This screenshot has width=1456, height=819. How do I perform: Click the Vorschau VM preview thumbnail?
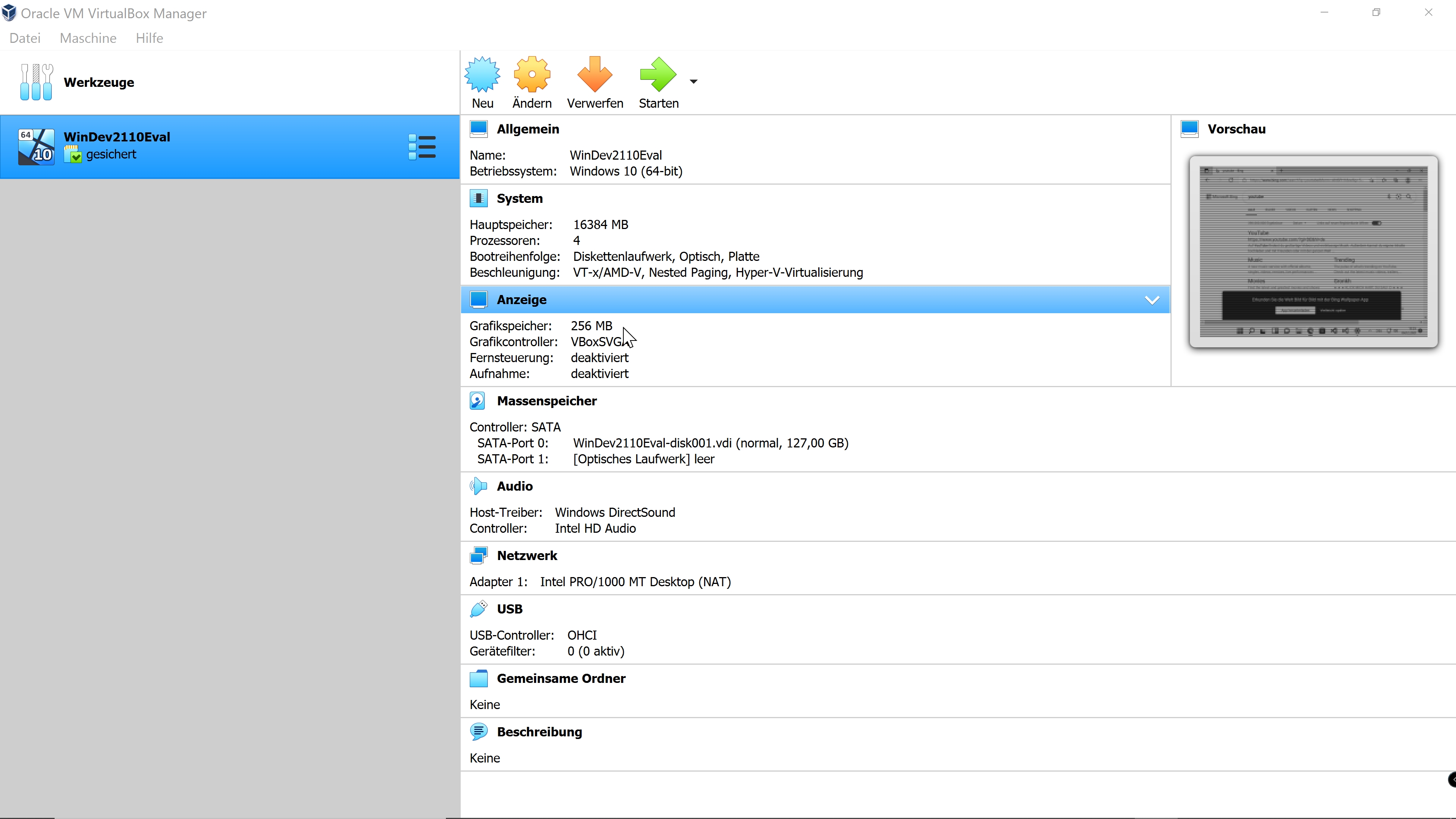click(1313, 251)
